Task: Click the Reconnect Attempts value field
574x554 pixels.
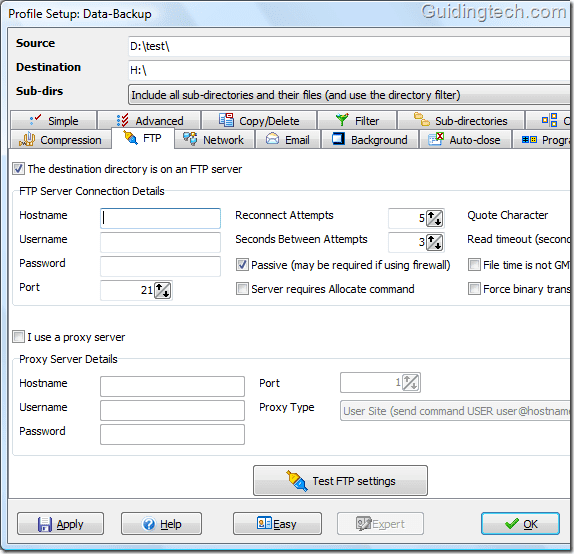Action: coord(407,218)
